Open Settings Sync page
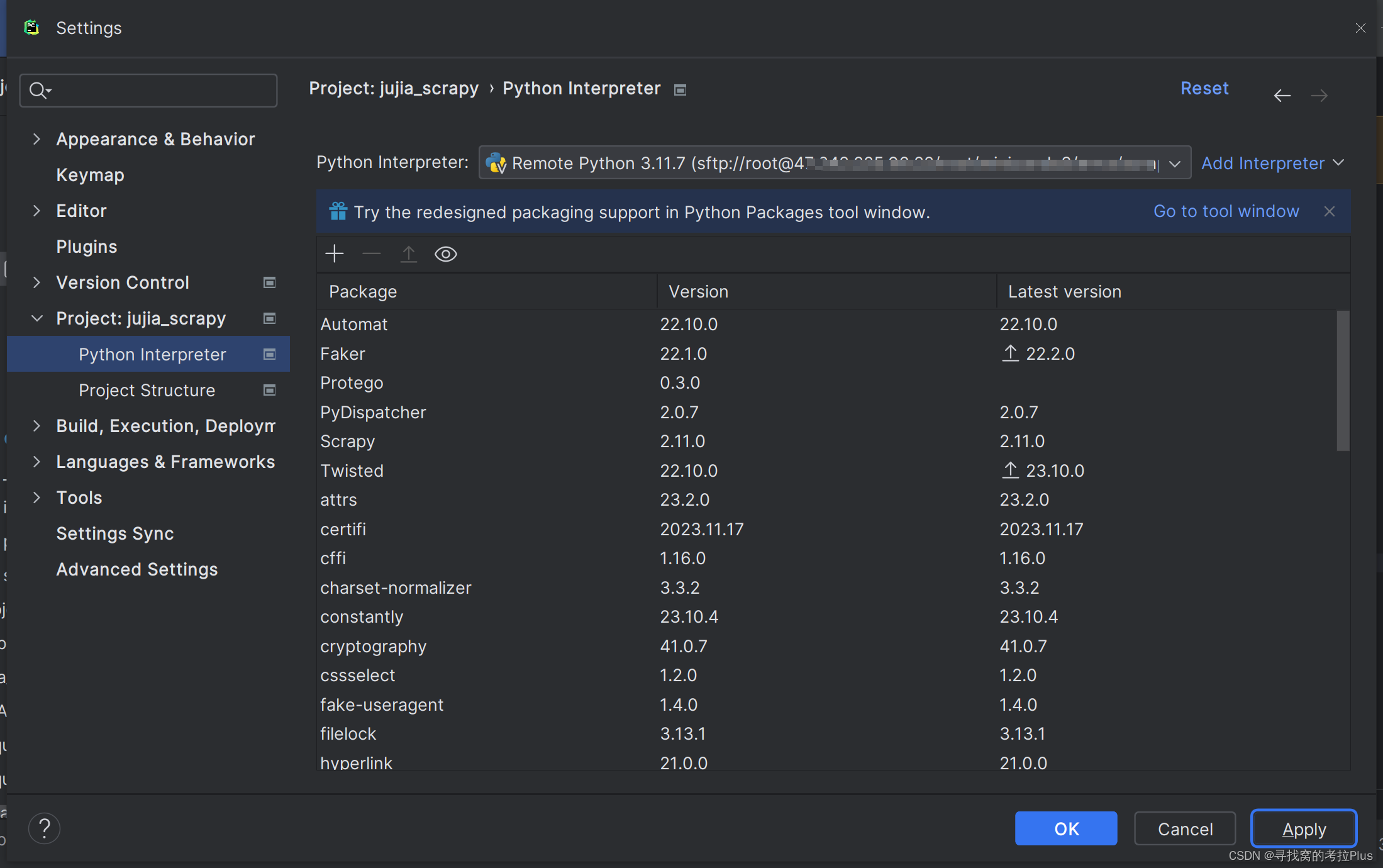Image resolution: width=1383 pixels, height=868 pixels. click(x=115, y=533)
